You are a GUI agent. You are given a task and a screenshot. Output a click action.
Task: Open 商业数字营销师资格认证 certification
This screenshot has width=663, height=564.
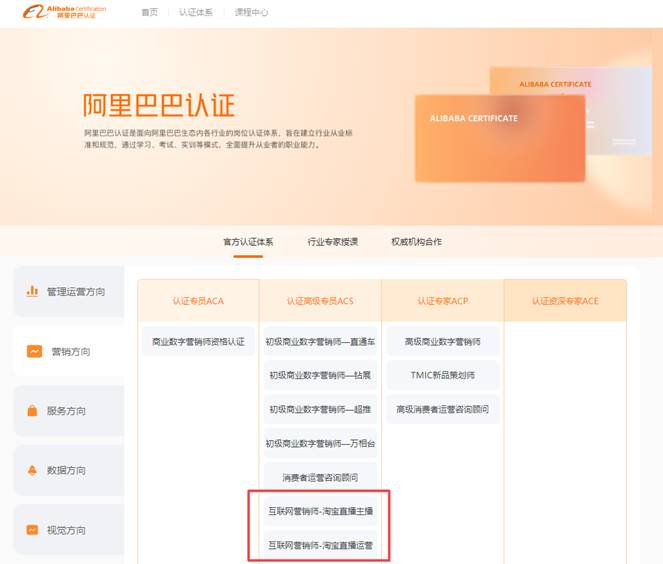198,341
